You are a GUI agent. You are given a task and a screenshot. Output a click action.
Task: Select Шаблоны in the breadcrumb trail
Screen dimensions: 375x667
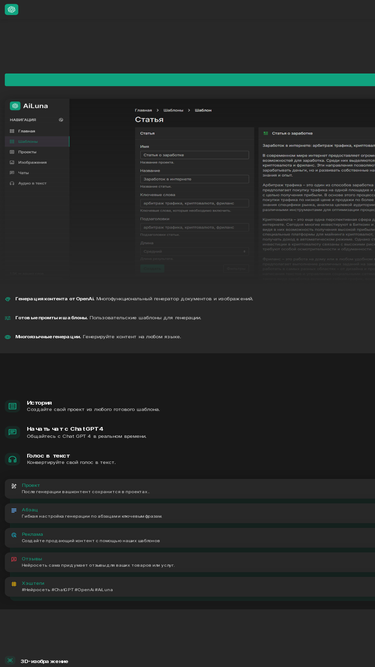tap(173, 110)
